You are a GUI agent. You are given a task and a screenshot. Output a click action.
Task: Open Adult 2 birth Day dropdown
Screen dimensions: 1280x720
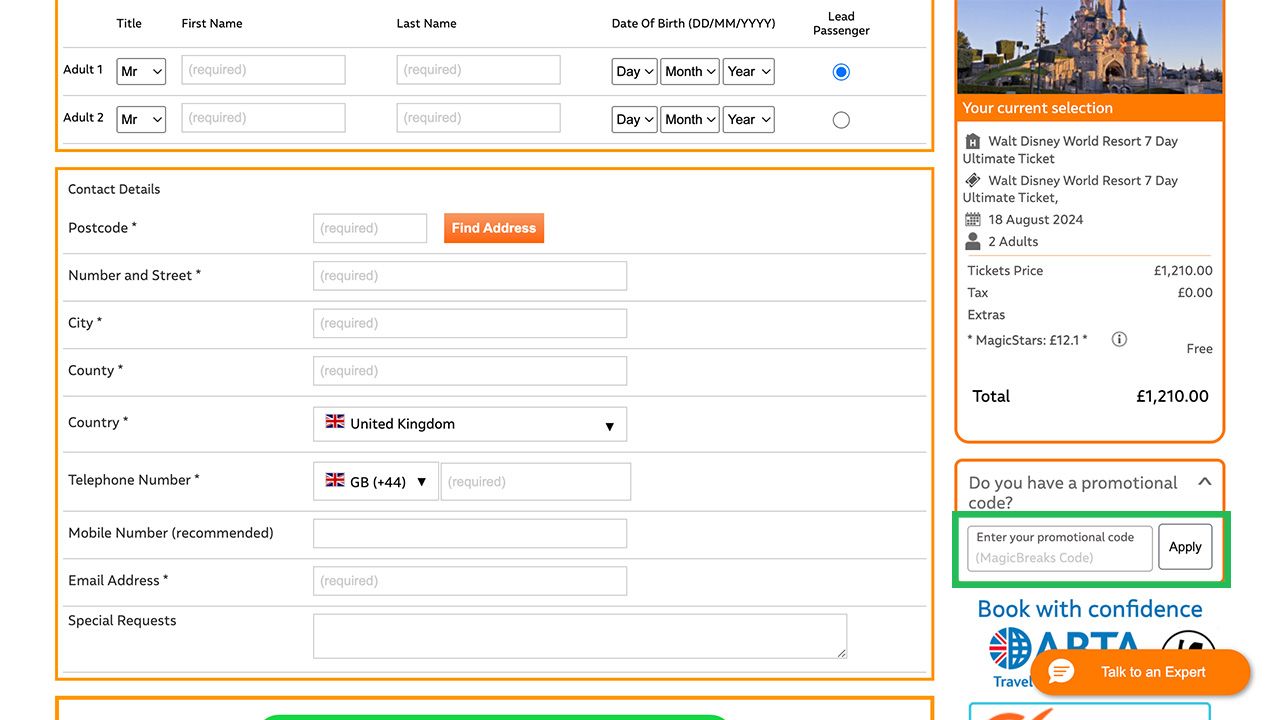635,119
